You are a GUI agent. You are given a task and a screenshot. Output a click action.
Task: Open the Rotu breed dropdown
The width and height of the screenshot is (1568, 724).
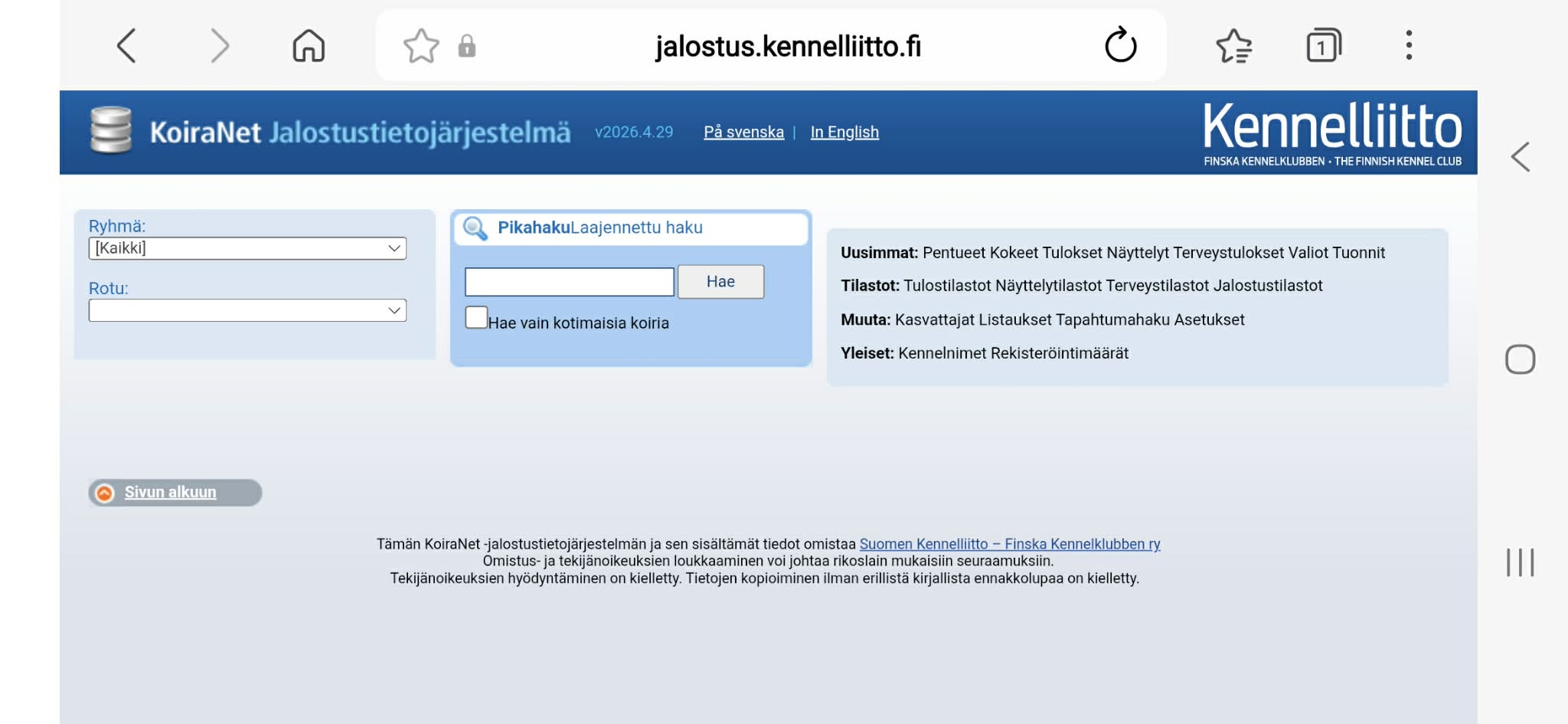point(247,310)
